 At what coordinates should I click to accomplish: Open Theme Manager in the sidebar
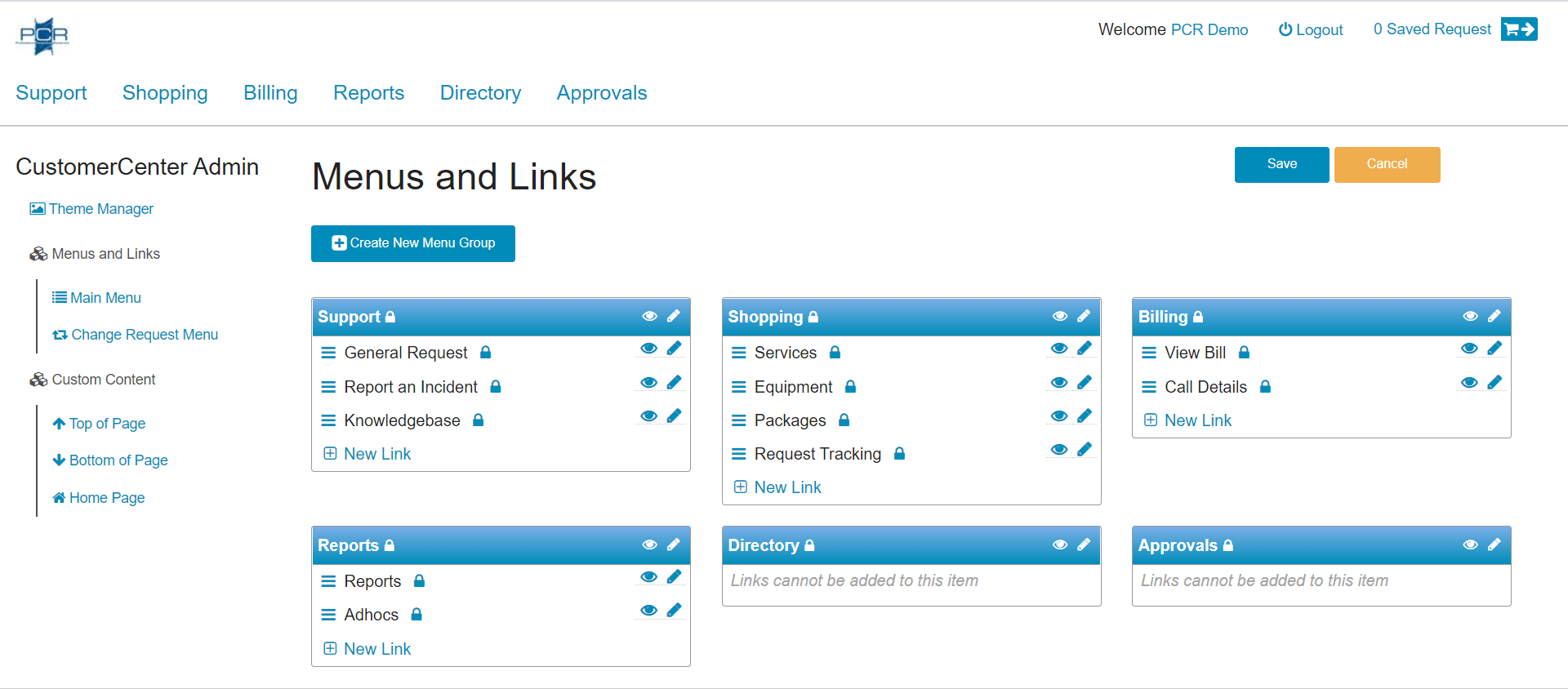coord(100,209)
